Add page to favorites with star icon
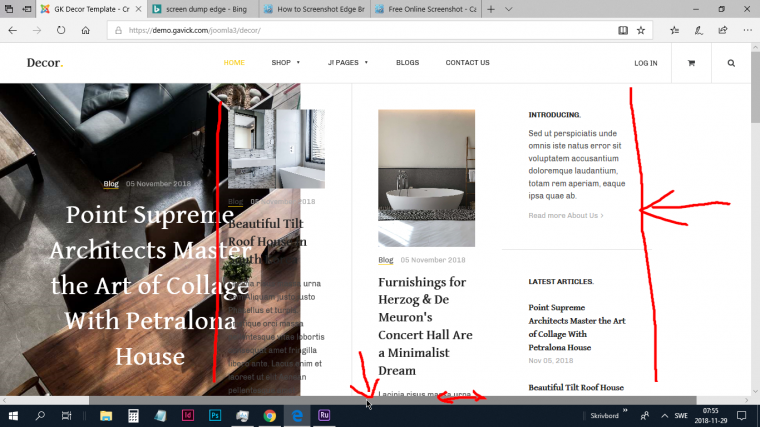760x427 pixels. click(641, 30)
